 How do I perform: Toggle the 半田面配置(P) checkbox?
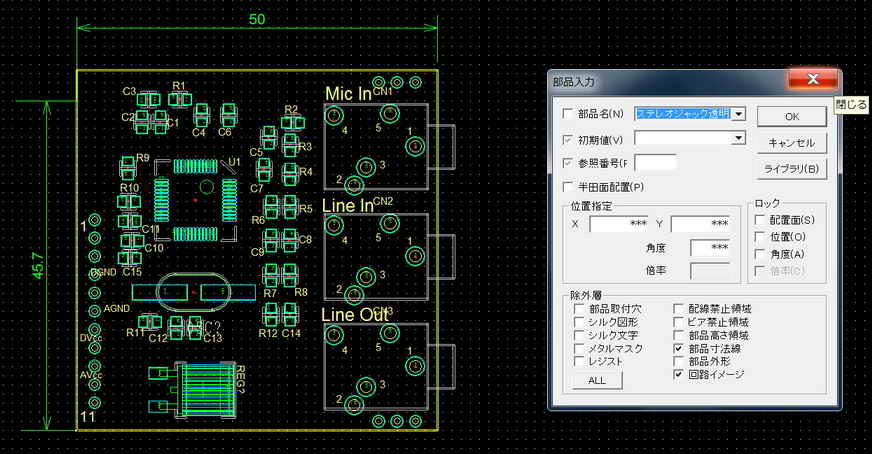tap(569, 187)
